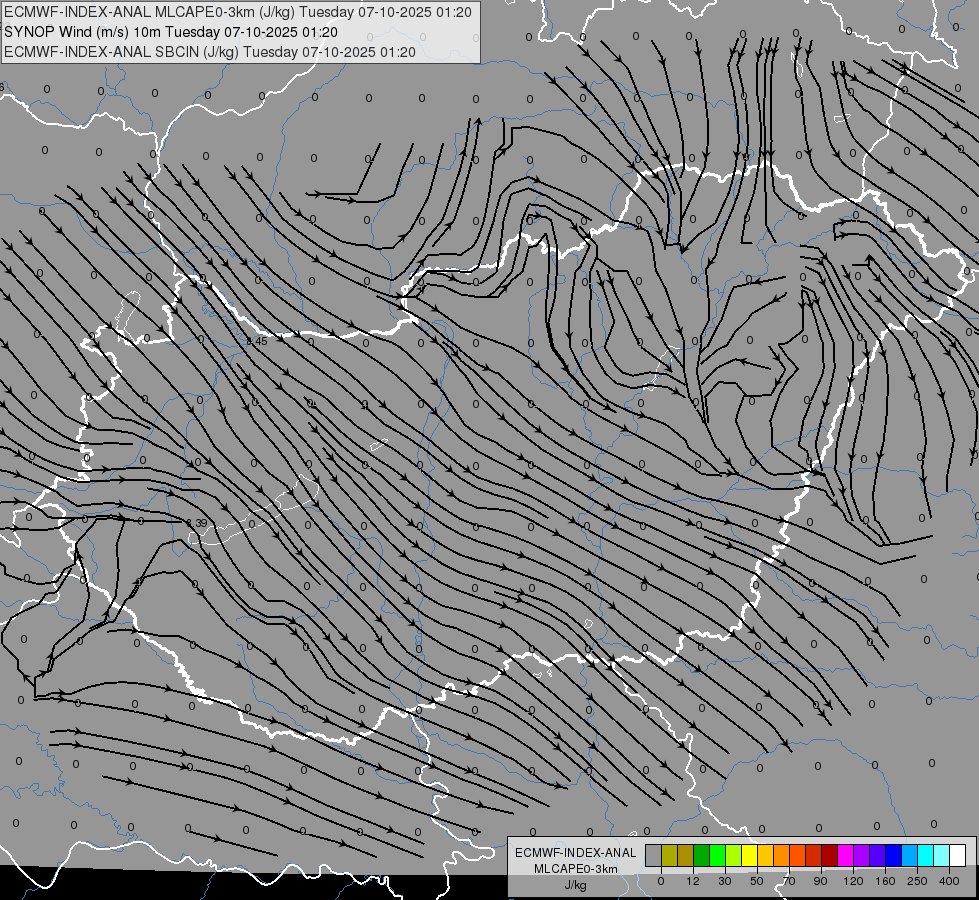Click the 3.45 wind value on the map
This screenshot has height=900, width=979.
click(257, 341)
